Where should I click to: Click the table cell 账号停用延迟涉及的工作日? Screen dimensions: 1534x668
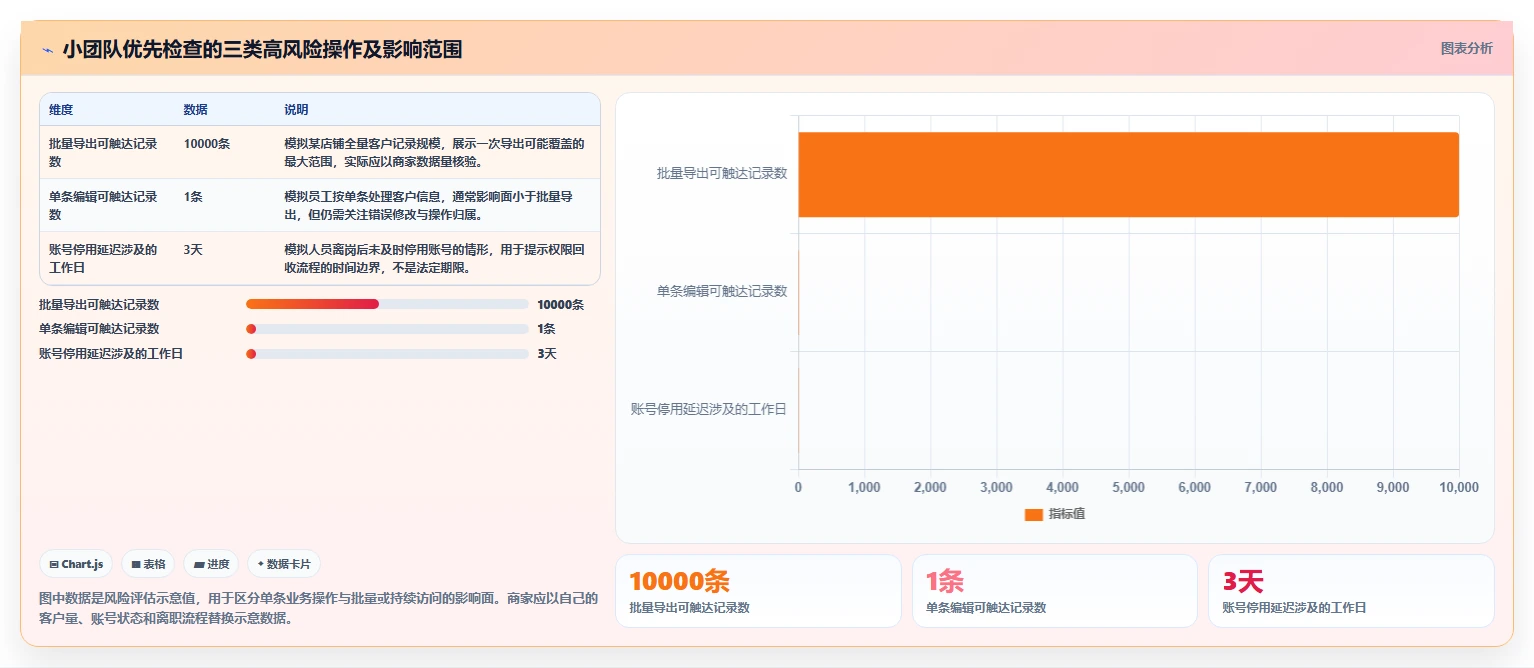(x=103, y=258)
